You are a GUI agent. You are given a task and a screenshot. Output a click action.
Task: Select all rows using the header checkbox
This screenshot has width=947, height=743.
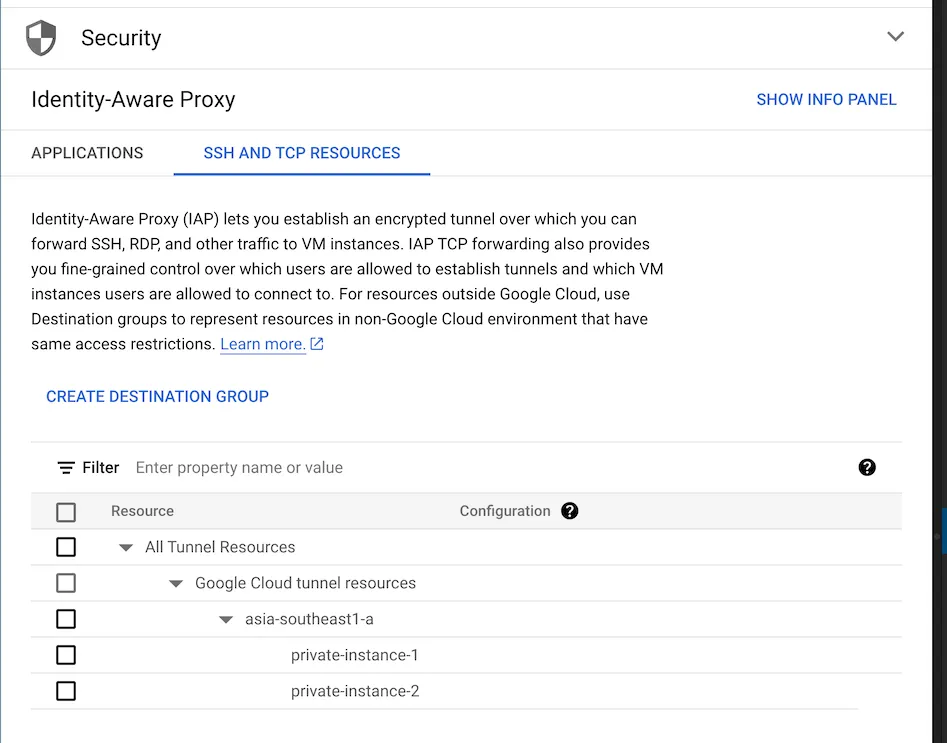[x=66, y=511]
